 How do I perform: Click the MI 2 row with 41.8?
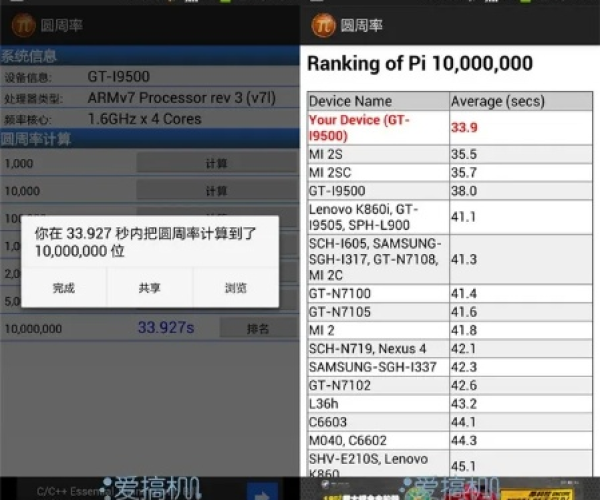click(450, 330)
